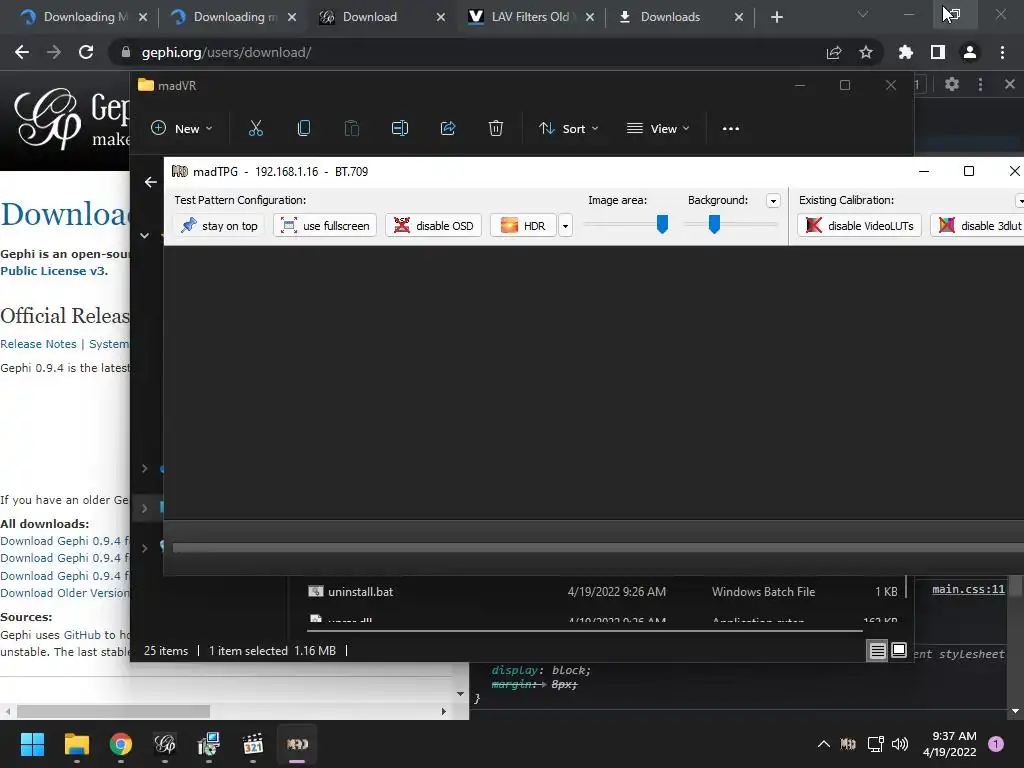1024x768 pixels.
Task: Open Chrome profile icon
Action: 970,52
